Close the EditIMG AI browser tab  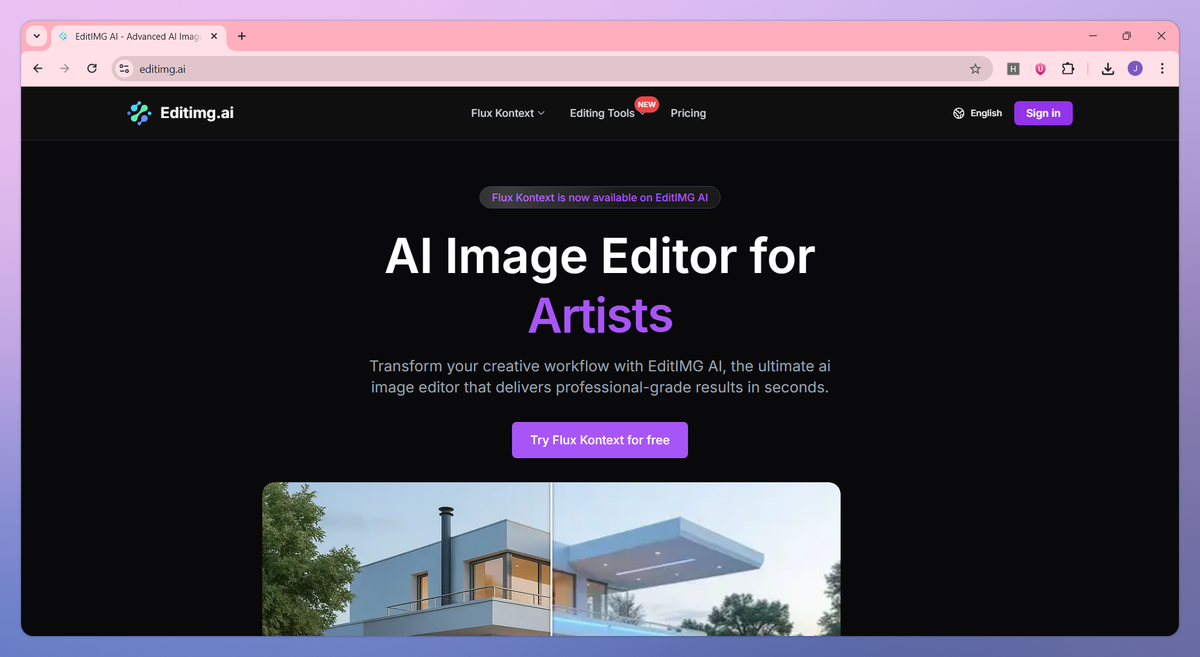[213, 36]
